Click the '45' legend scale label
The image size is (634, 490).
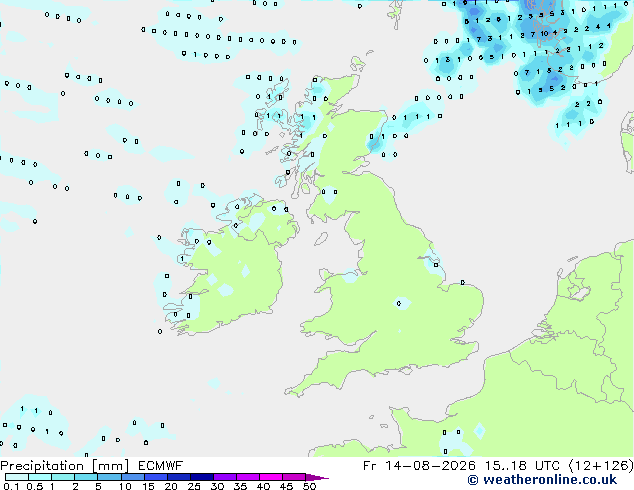click(x=286, y=486)
